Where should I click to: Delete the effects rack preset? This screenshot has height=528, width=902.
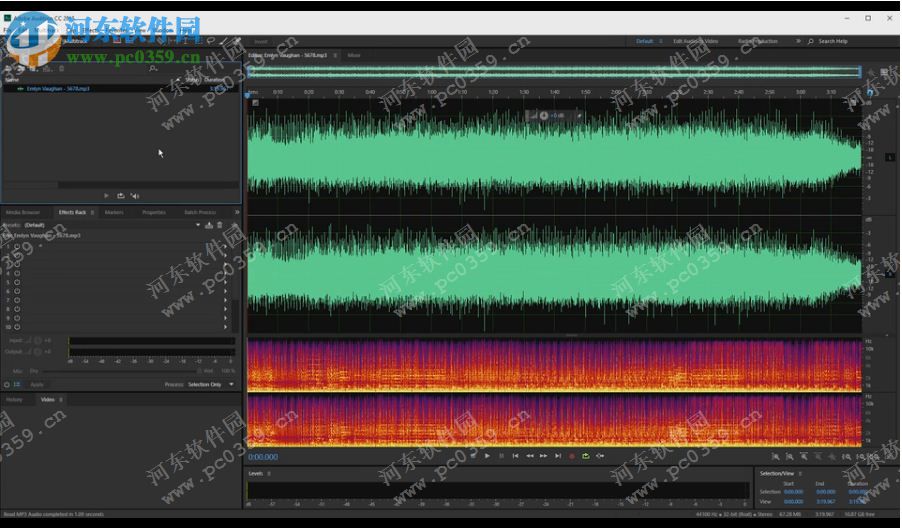pos(219,225)
